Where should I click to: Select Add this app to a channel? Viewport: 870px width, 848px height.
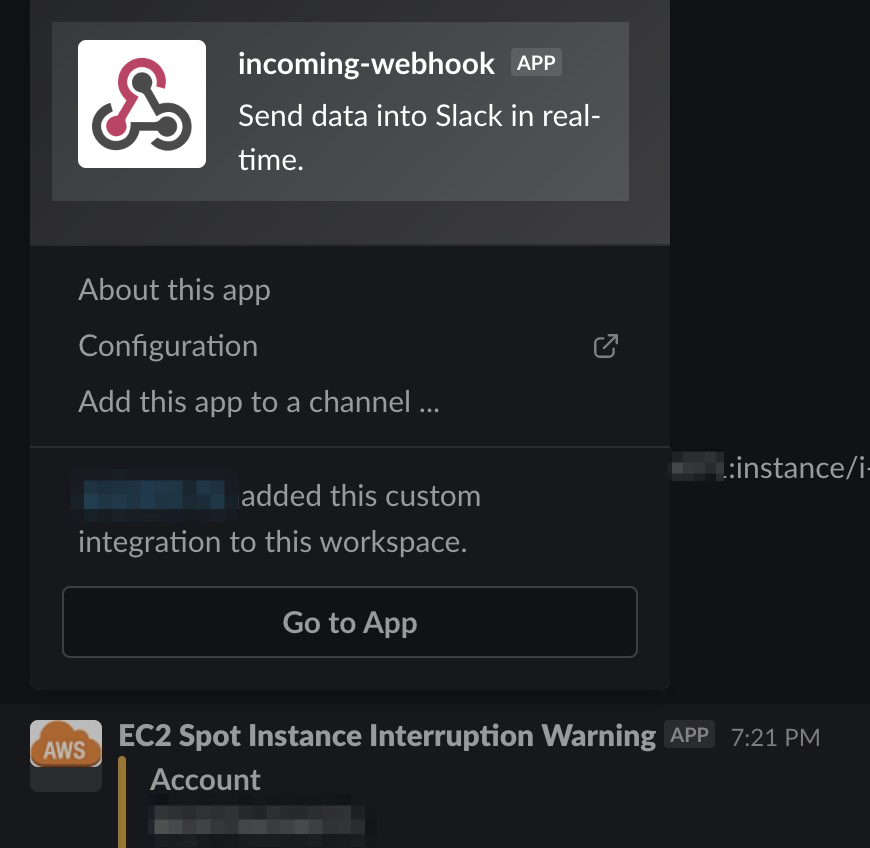pyautogui.click(x=258, y=402)
